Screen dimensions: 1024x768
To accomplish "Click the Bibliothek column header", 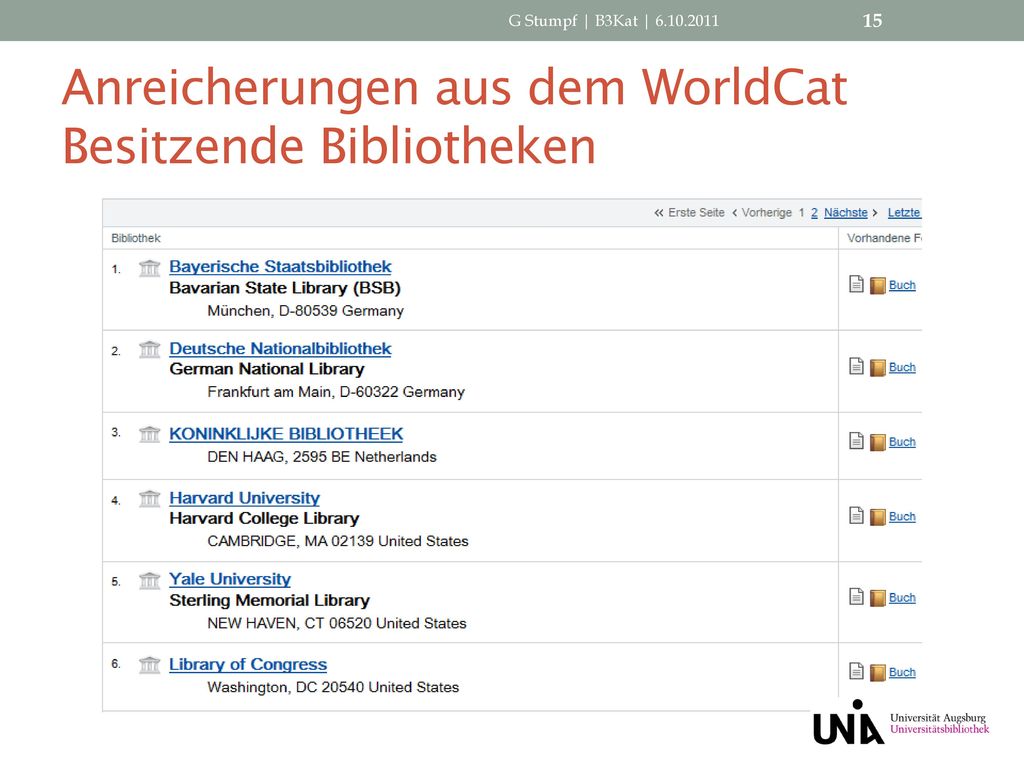I will click(x=136, y=238).
